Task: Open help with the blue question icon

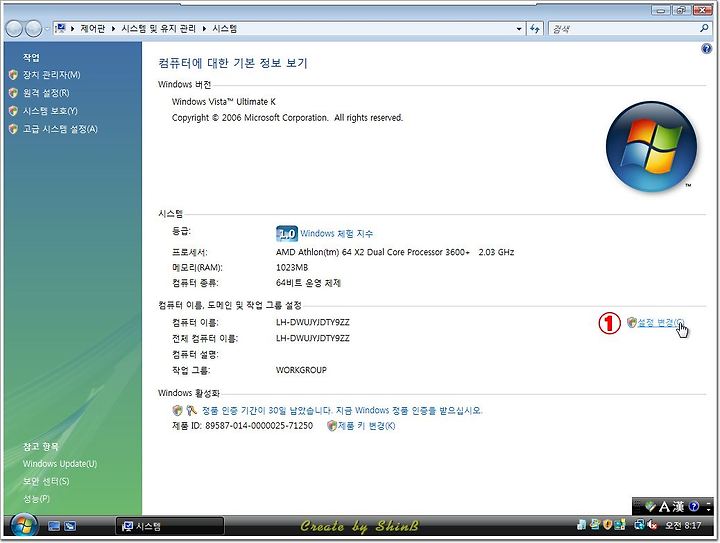Action: 707,48
